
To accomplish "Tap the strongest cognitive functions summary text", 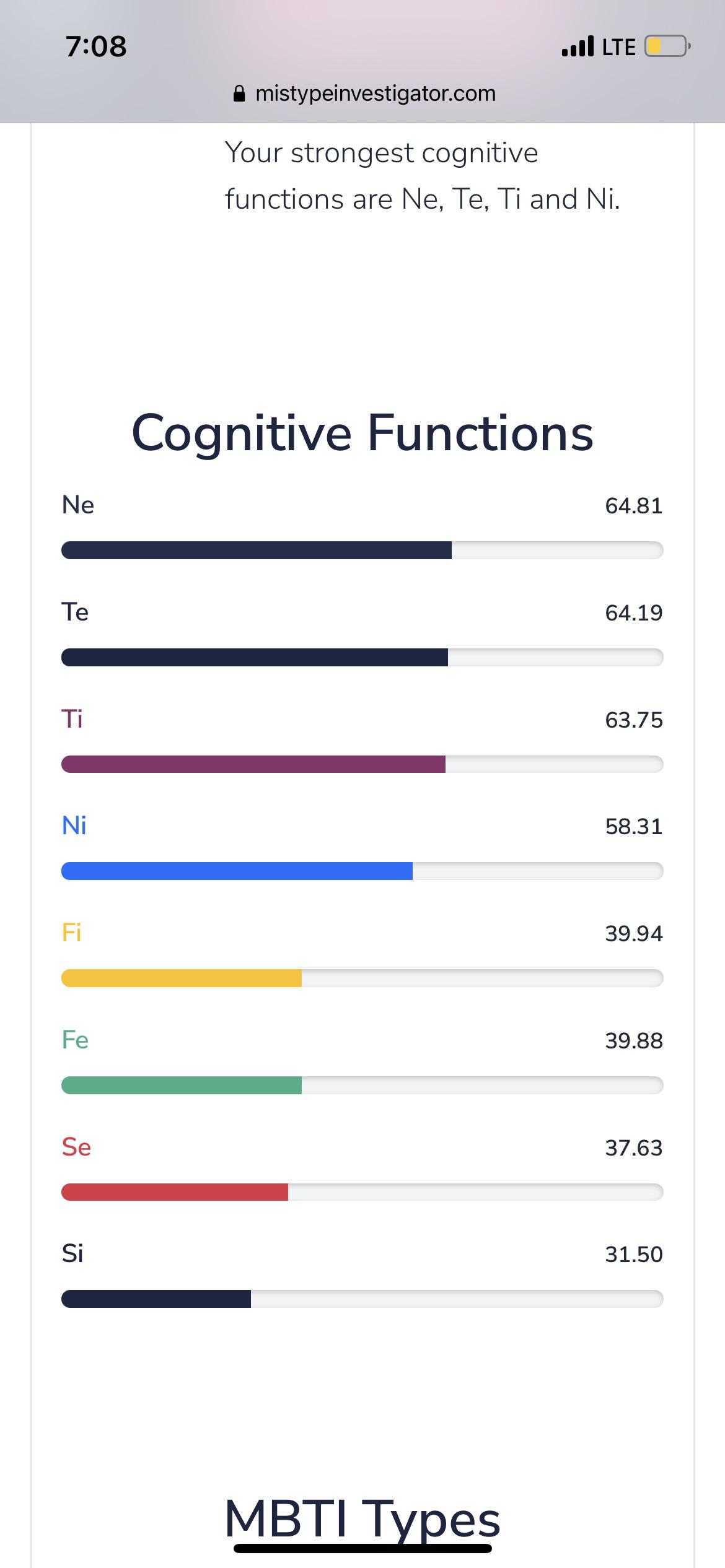I will pos(421,176).
